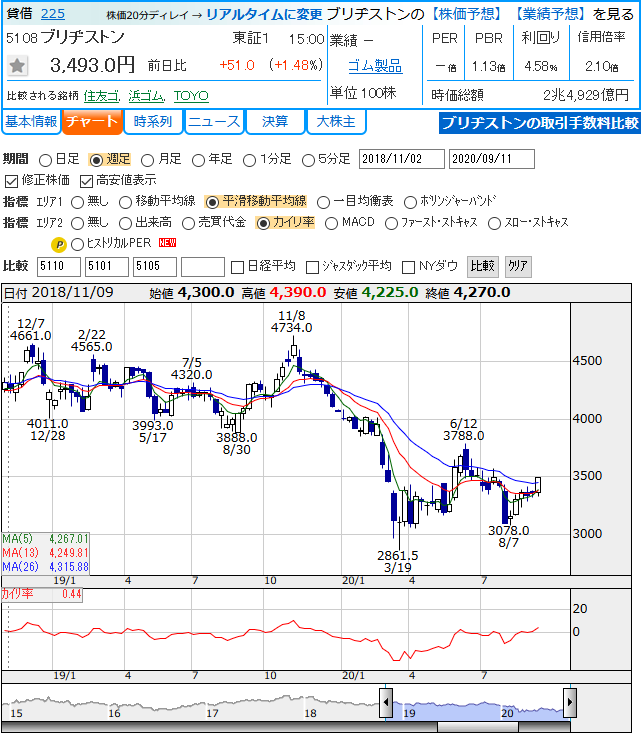Select ファースト・ストキャス radio

click(391, 223)
